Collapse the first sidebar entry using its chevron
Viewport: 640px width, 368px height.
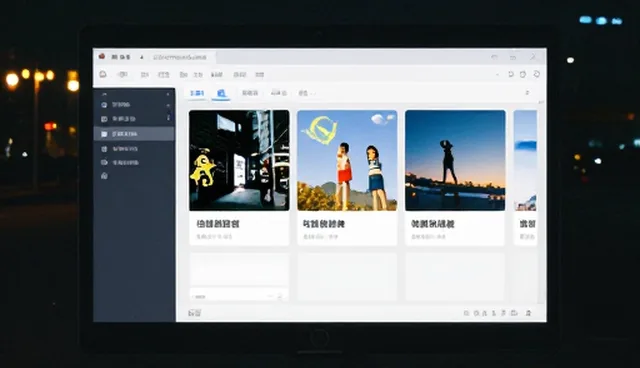168,105
